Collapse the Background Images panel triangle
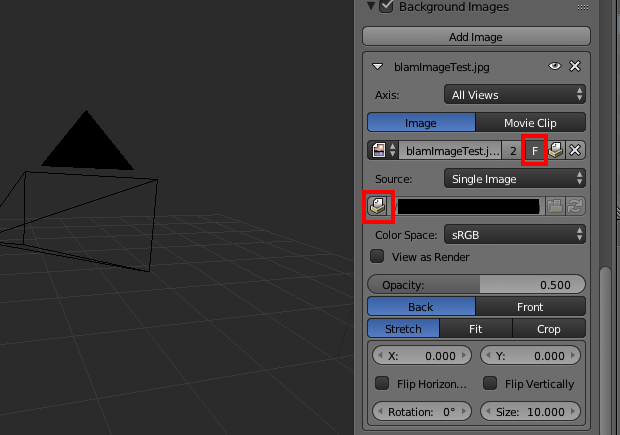Screen dimensions: 620x435 370,6
